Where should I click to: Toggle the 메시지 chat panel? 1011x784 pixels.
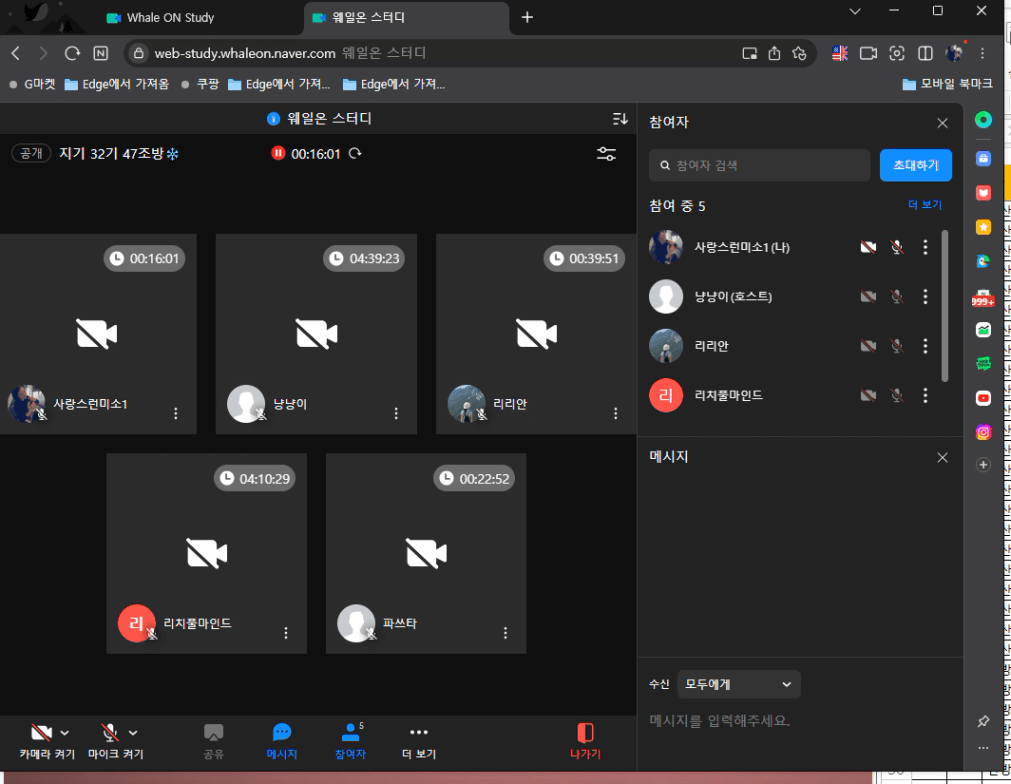(282, 741)
